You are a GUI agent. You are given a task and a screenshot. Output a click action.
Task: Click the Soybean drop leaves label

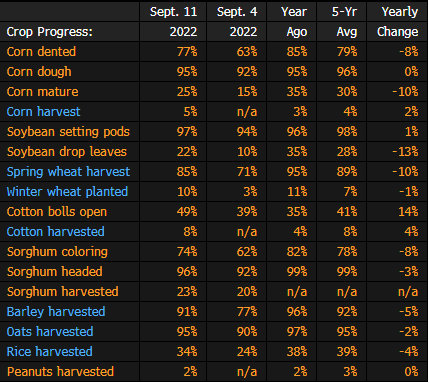coord(67,152)
